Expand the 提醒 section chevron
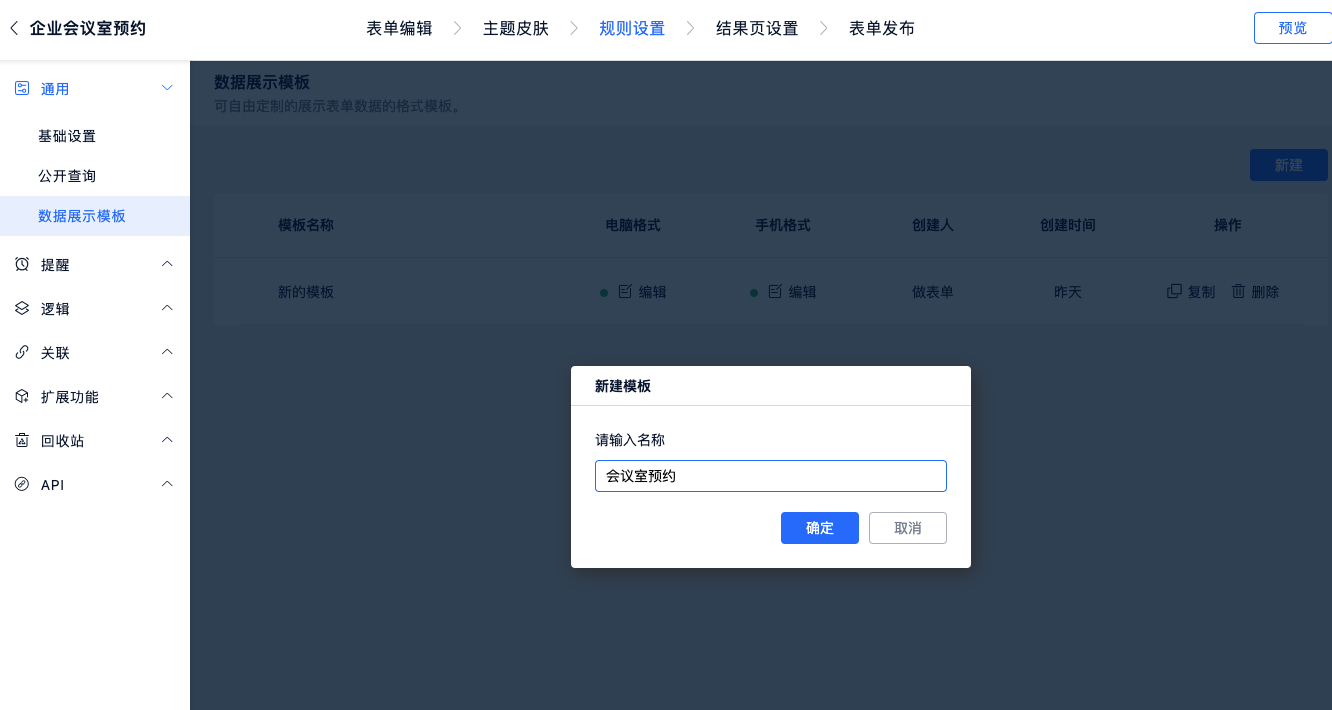The width and height of the screenshot is (1332, 710). (167, 264)
